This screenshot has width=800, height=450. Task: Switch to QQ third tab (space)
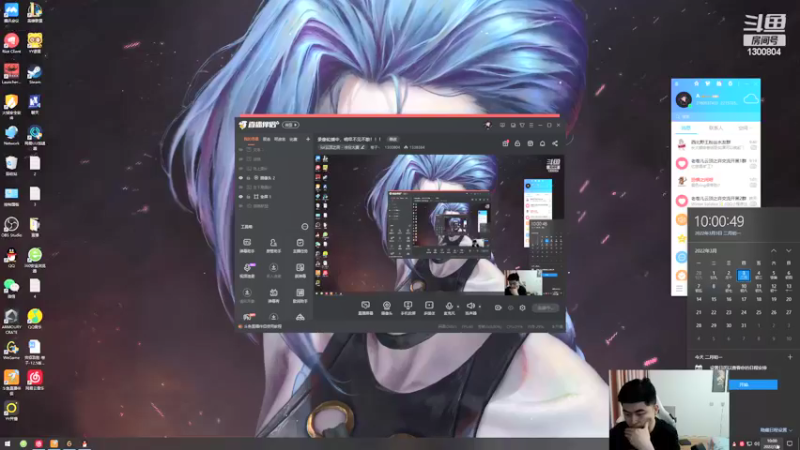tap(744, 128)
